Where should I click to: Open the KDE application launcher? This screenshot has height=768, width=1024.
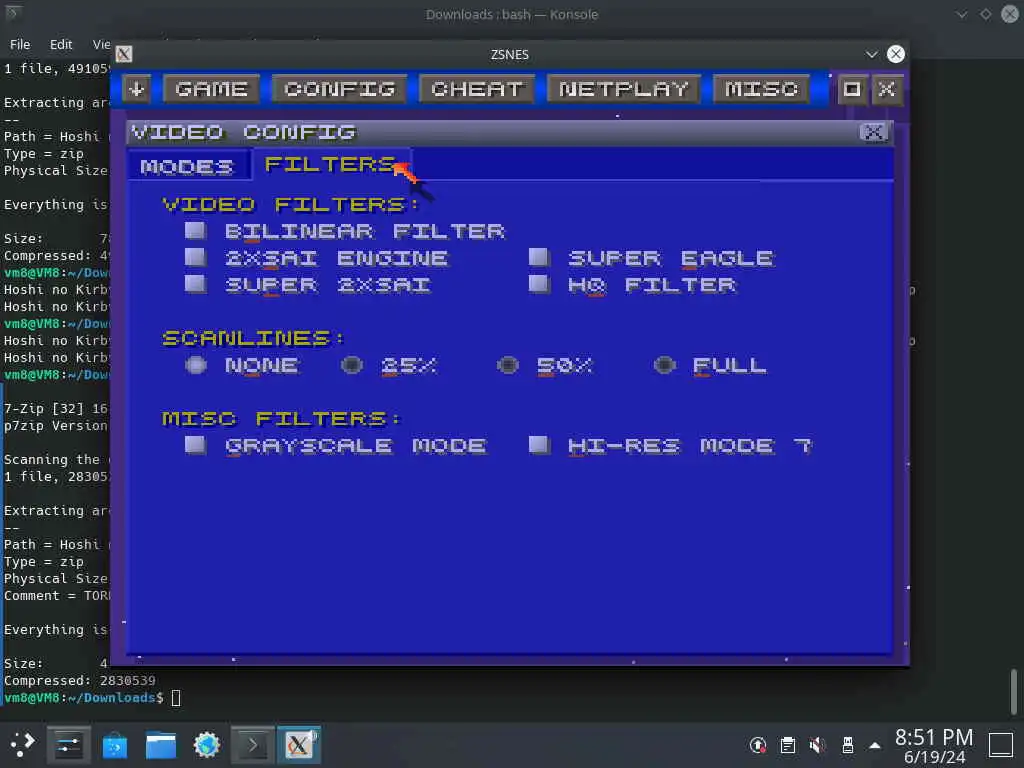tap(22, 744)
